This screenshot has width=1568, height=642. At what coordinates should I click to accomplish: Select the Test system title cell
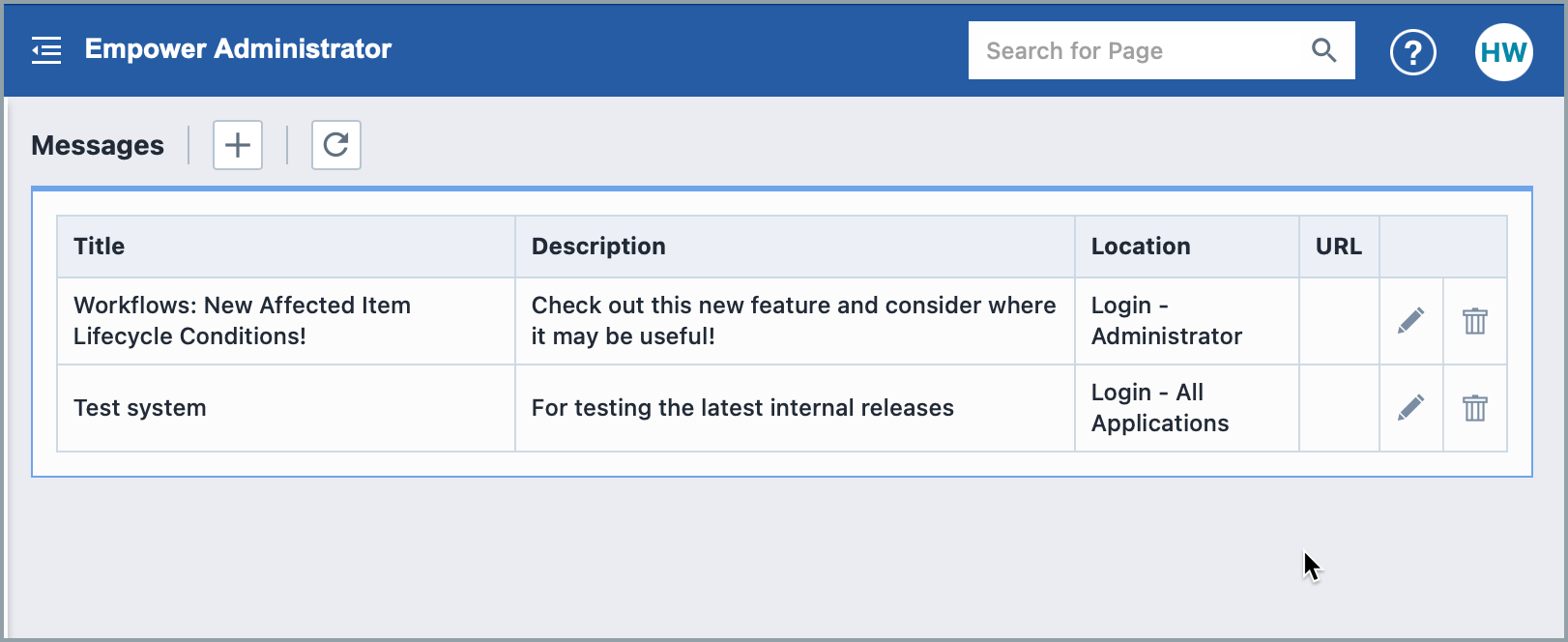click(140, 408)
